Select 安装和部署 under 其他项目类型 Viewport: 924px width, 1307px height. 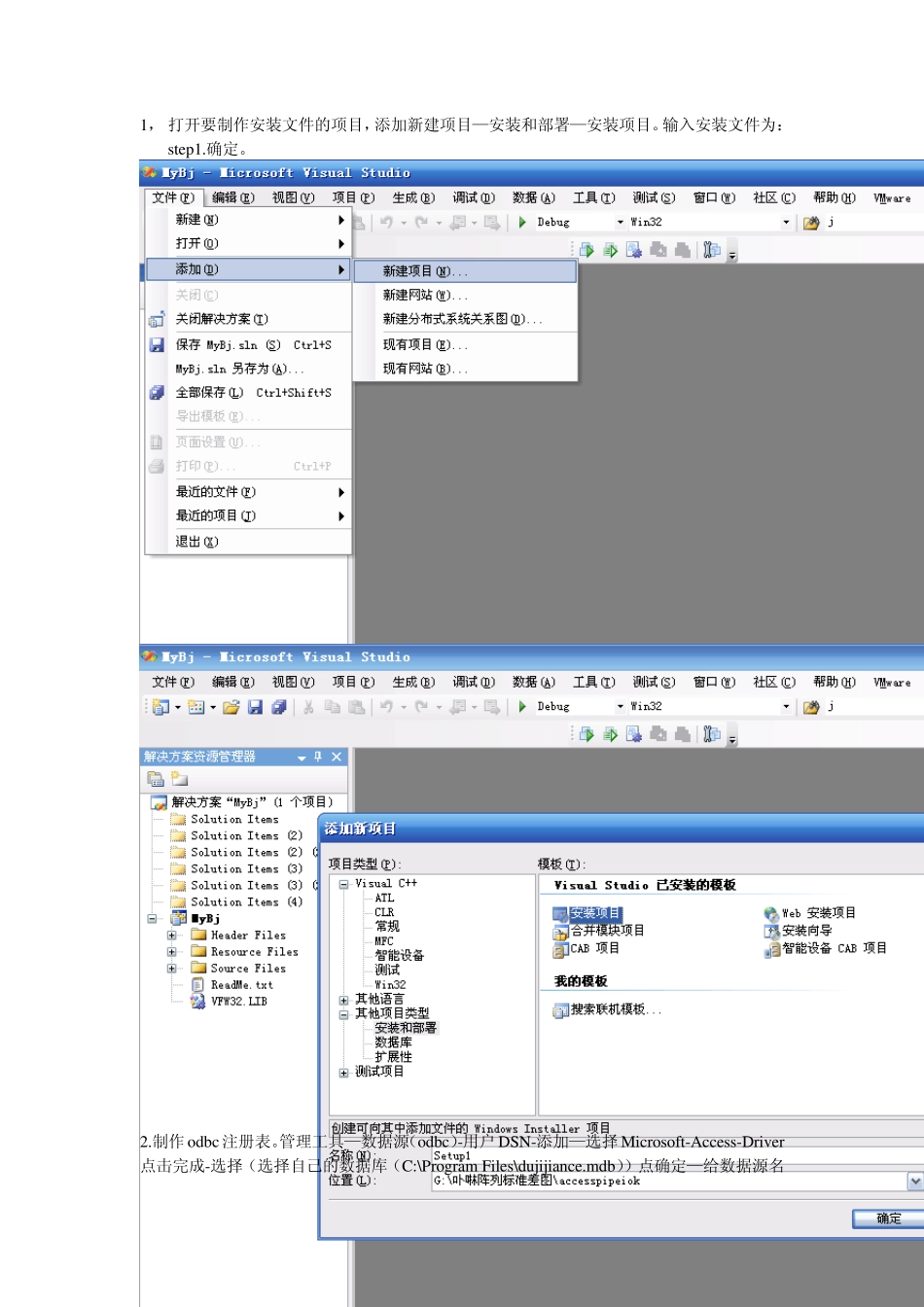pyautogui.click(x=406, y=1028)
